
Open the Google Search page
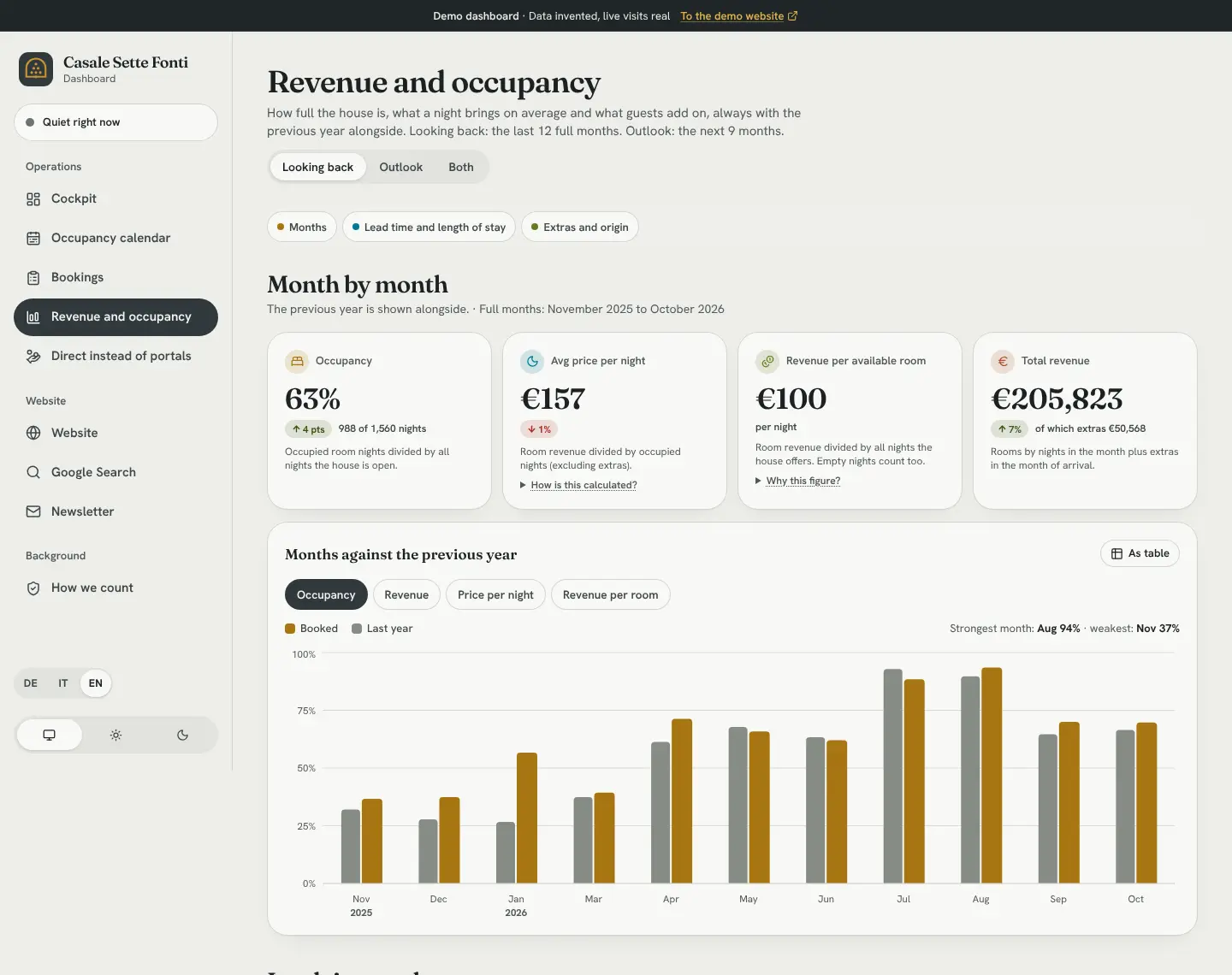(x=115, y=472)
